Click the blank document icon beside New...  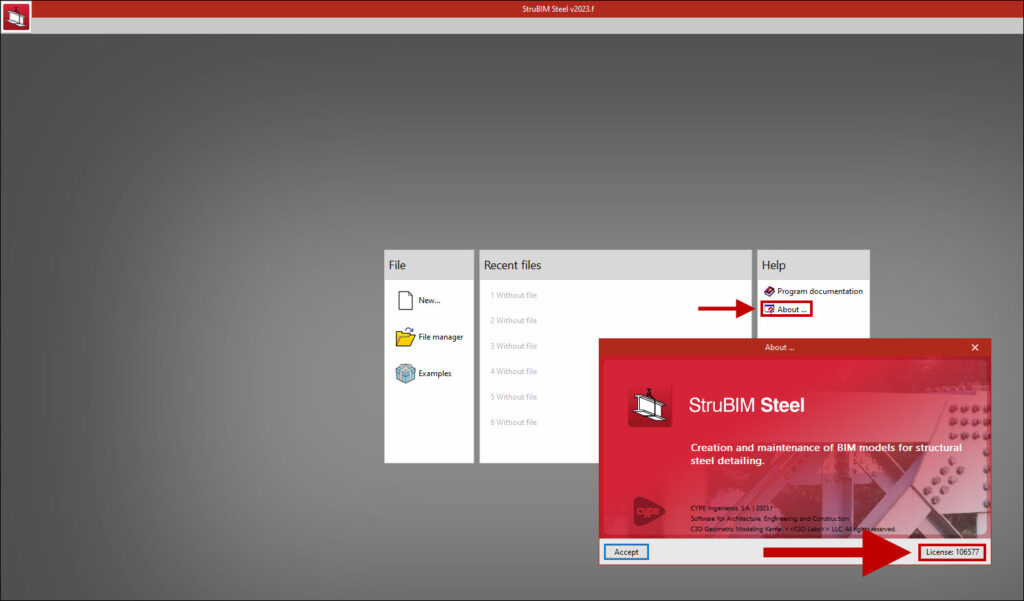(x=406, y=300)
